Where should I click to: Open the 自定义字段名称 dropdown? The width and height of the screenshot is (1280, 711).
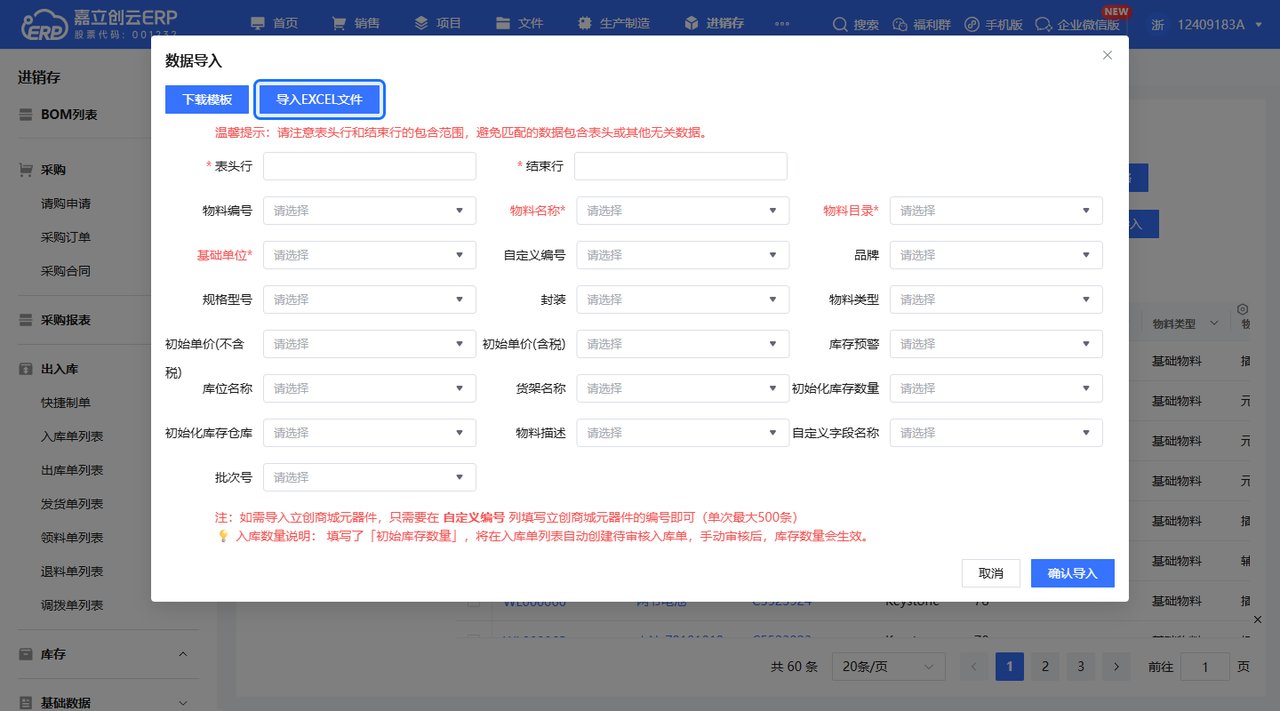click(996, 433)
